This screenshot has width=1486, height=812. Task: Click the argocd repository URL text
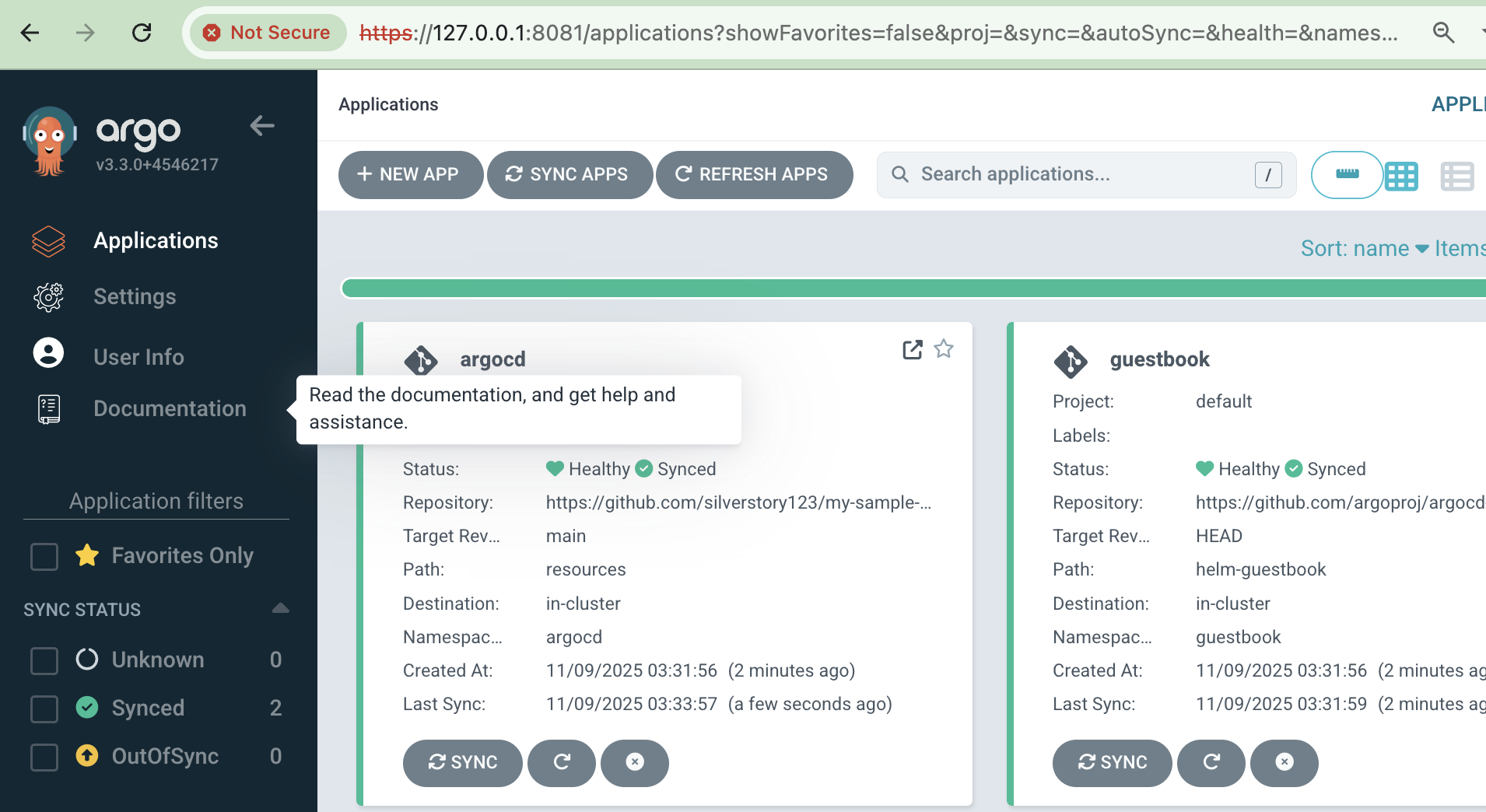(x=738, y=502)
